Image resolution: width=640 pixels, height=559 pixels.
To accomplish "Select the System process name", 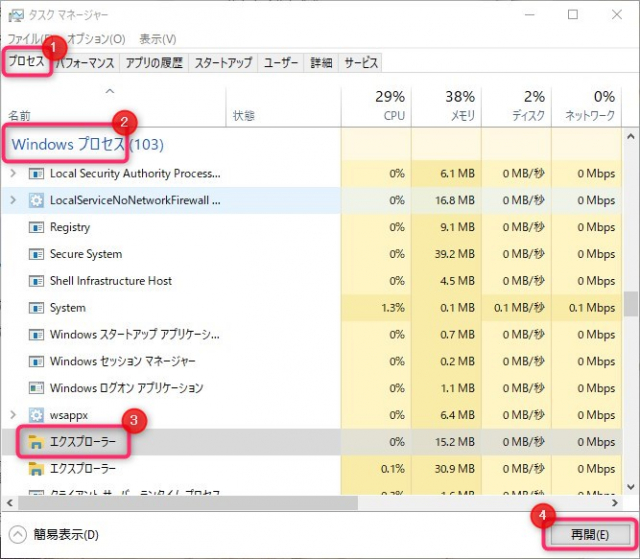I will click(68, 308).
